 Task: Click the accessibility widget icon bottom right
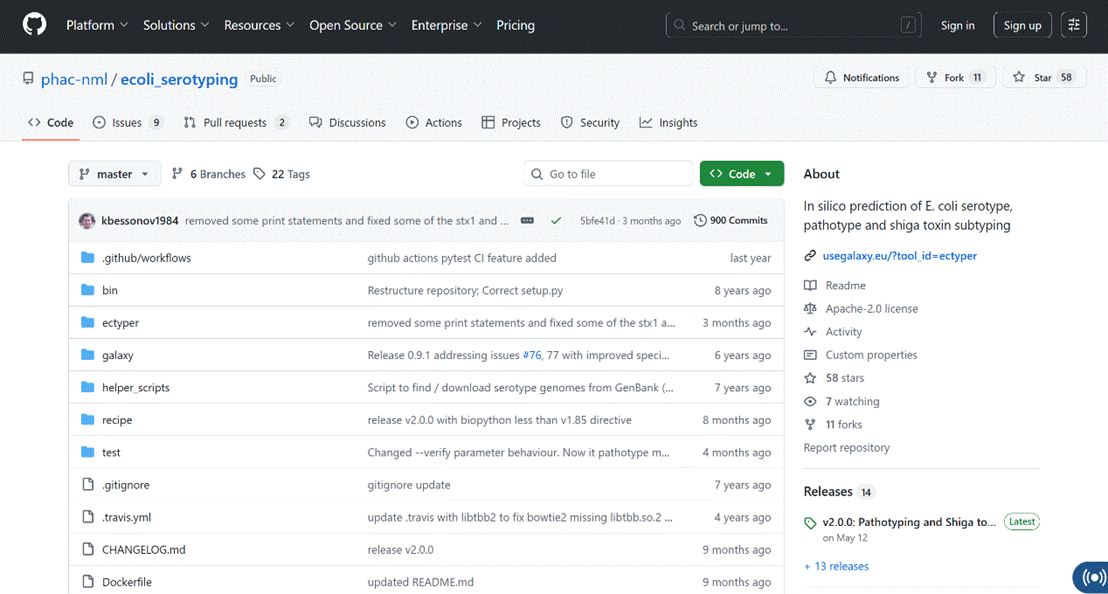pyautogui.click(x=1091, y=577)
